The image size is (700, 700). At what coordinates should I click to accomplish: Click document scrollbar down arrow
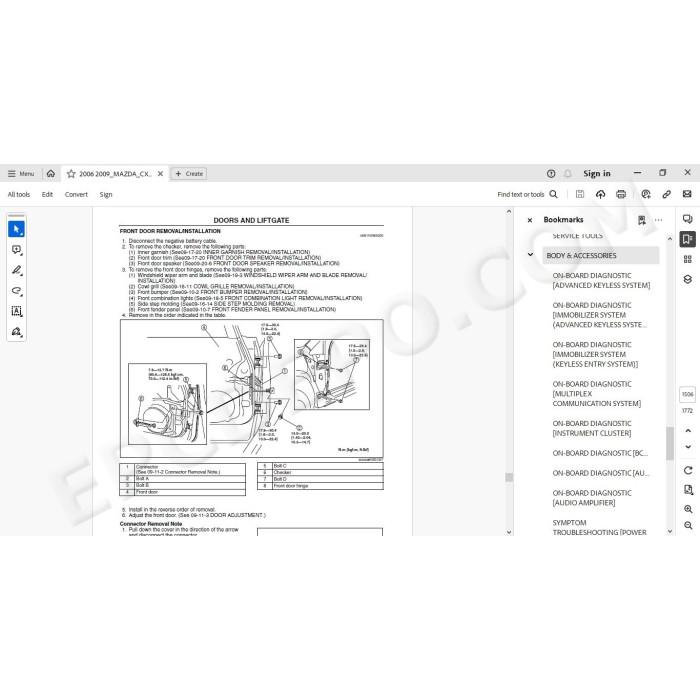pos(509,532)
